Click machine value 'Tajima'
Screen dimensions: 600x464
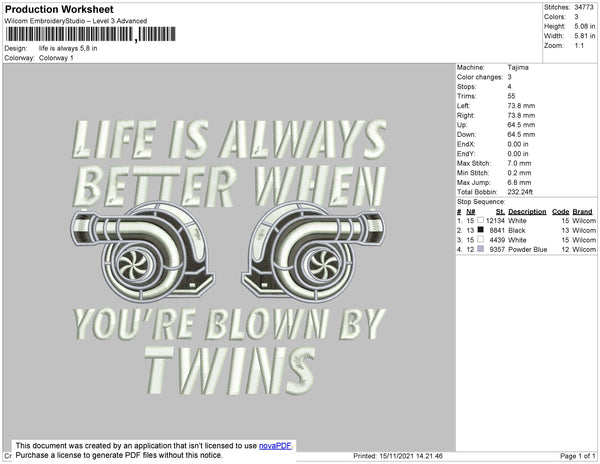(518, 67)
